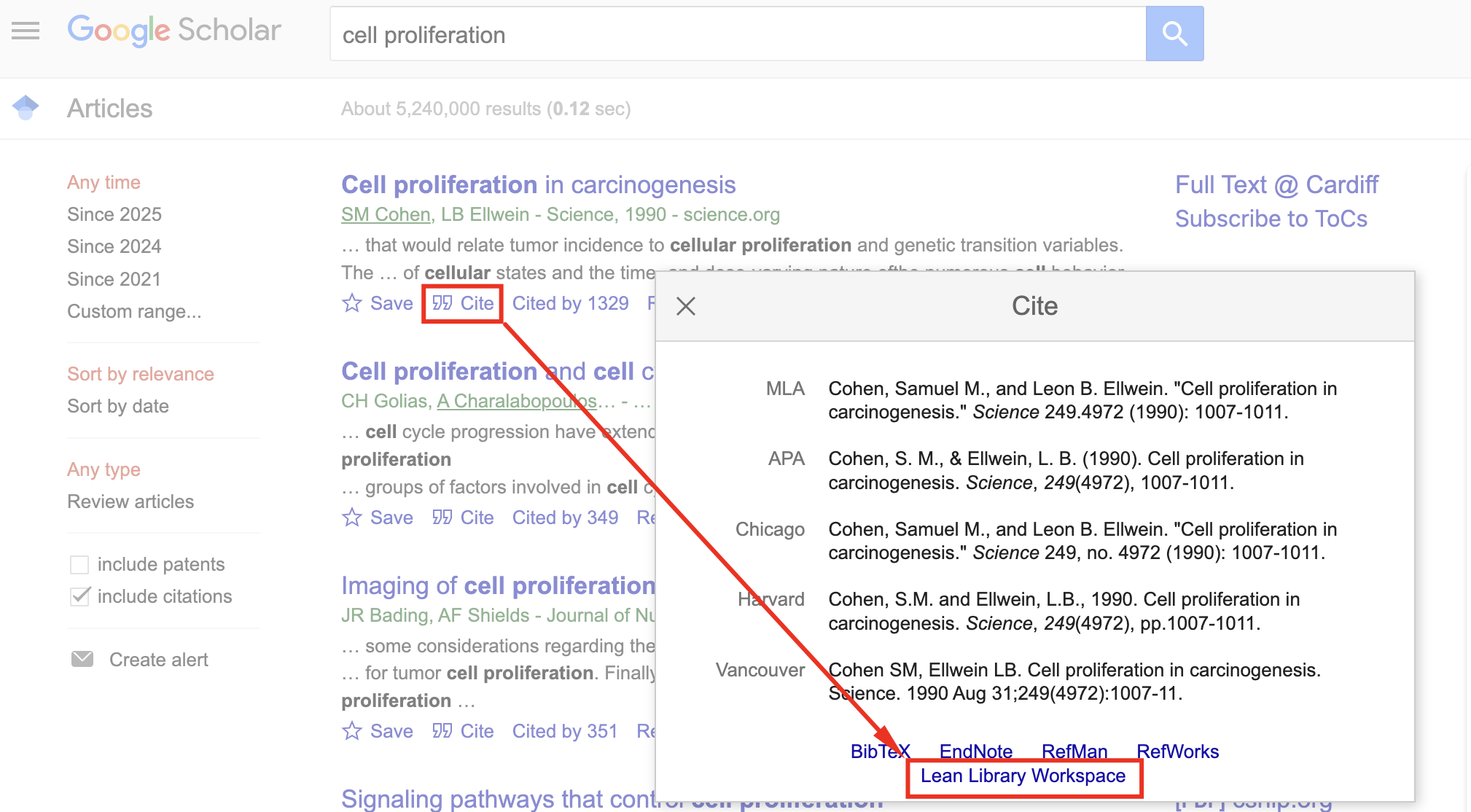Click Lean Library Workspace link
Viewport: 1471px width, 812px height.
pyautogui.click(x=1023, y=776)
